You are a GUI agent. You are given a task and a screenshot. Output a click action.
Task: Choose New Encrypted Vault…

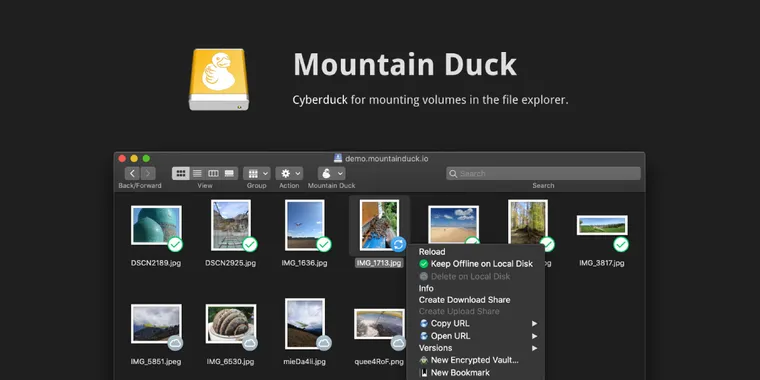(x=475, y=360)
